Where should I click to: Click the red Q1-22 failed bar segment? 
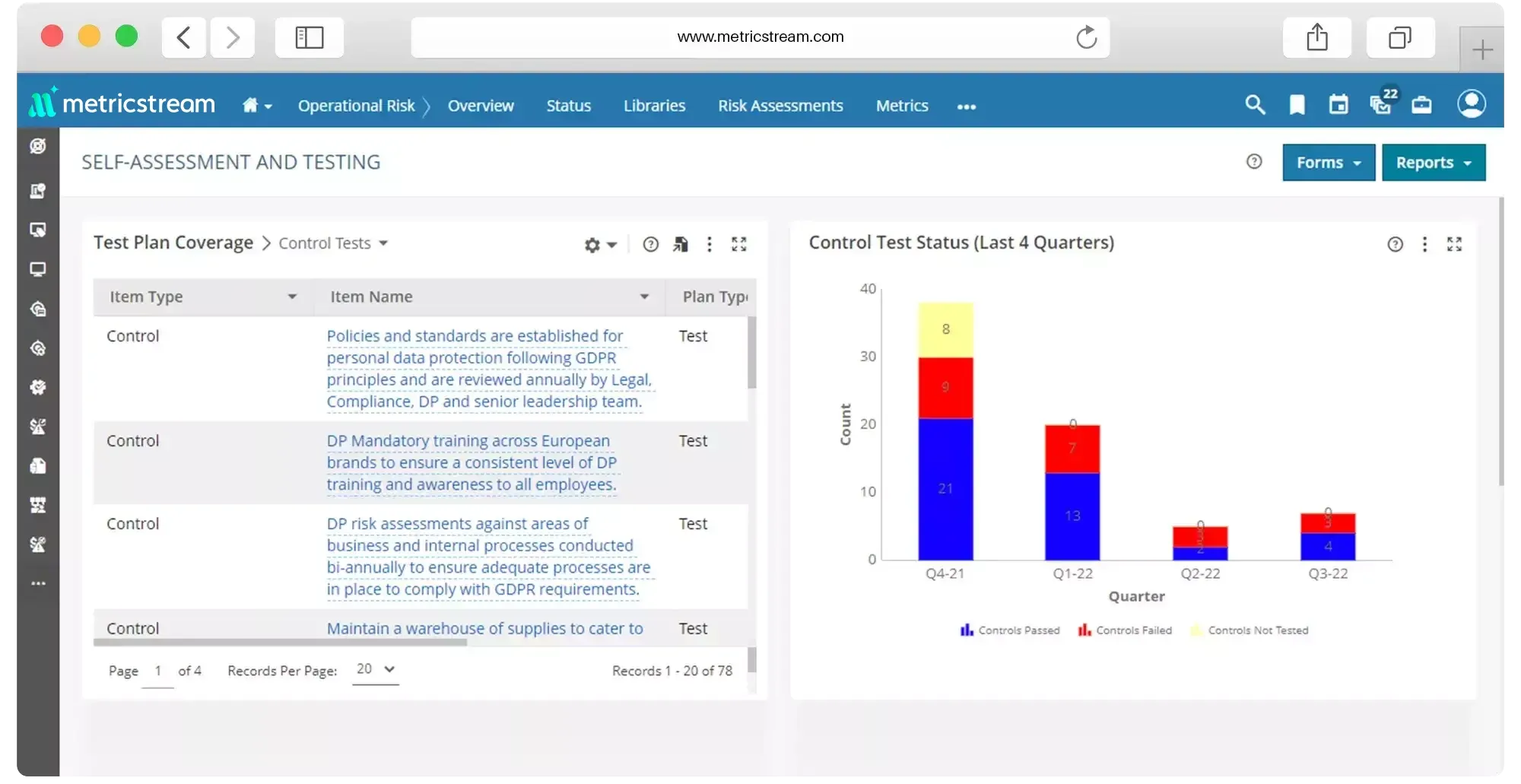1072,449
